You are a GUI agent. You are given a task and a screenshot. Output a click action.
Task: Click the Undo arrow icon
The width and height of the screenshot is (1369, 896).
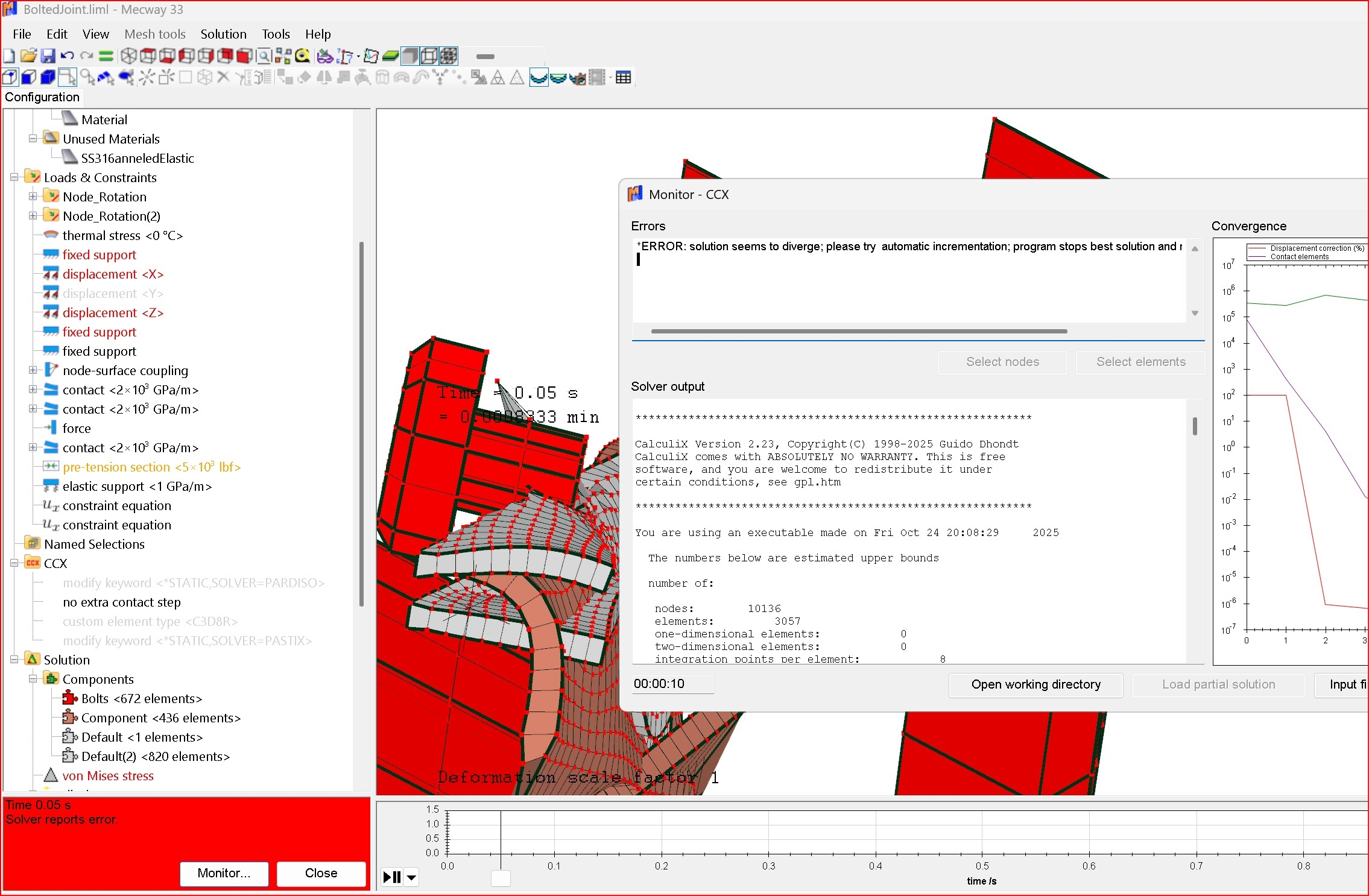click(67, 56)
